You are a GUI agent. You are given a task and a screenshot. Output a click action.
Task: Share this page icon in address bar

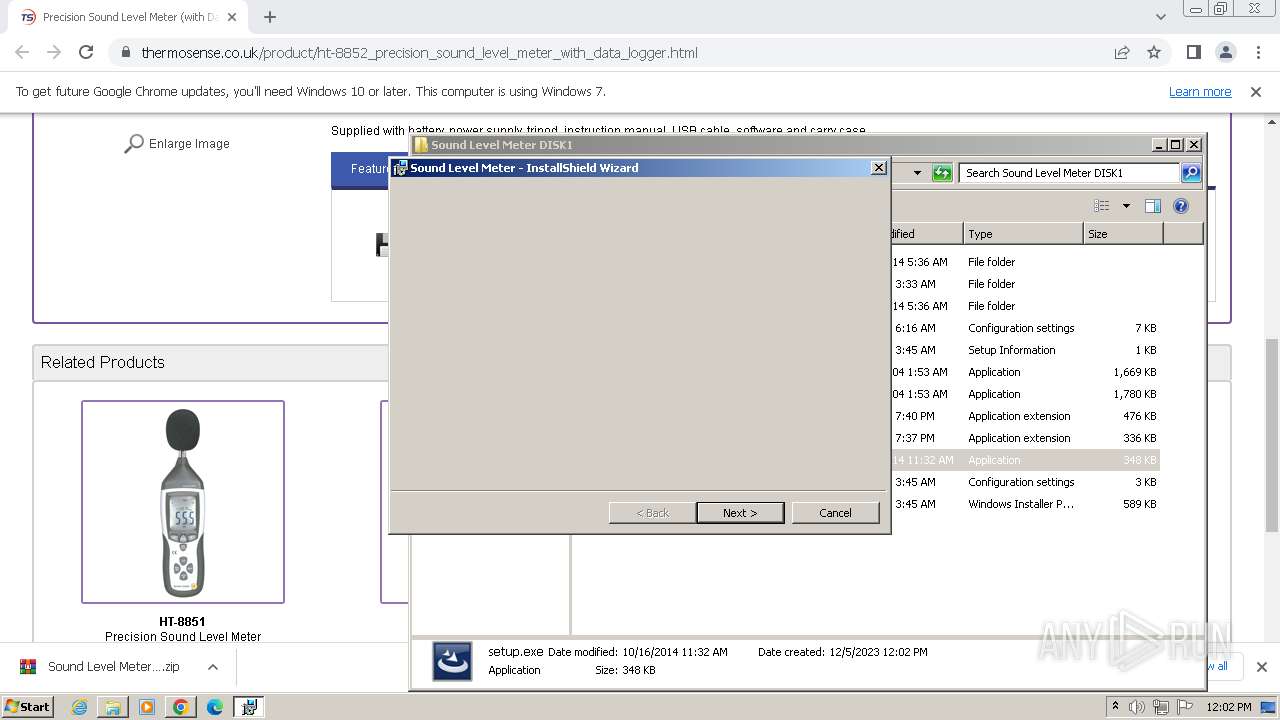1122,52
